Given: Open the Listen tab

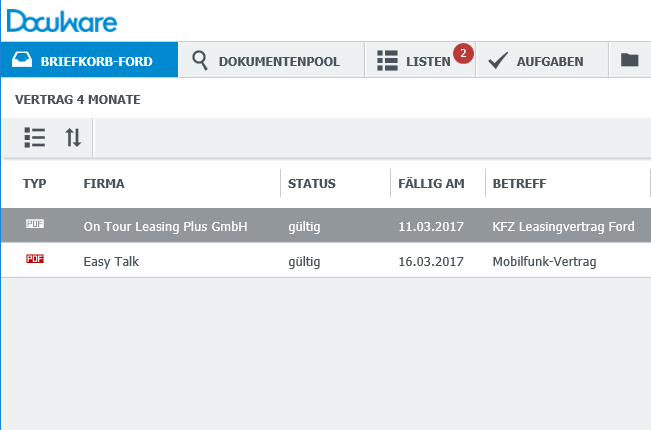Looking at the screenshot, I should click(x=420, y=60).
